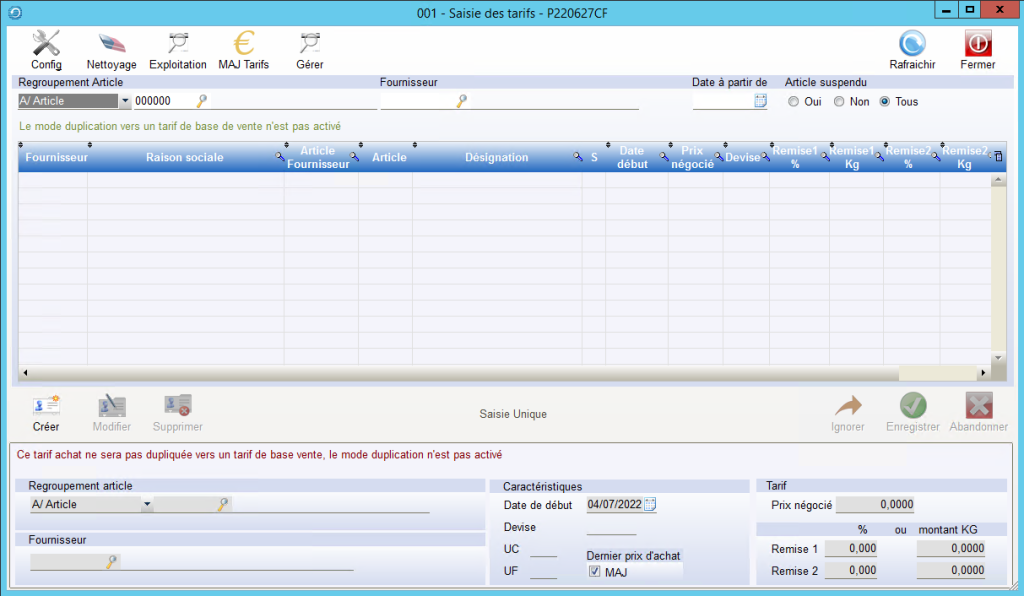Select the Oui radio for Article suspendu

pos(794,102)
